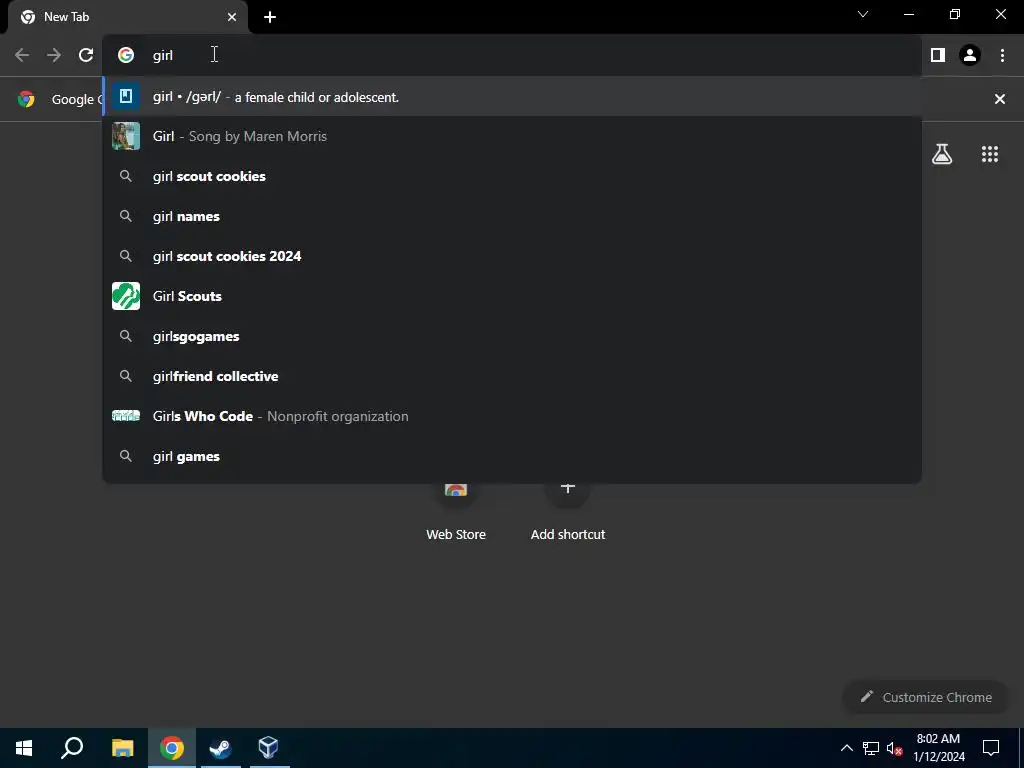This screenshot has height=768, width=1024.
Task: Select the Girls Who Code suggestion
Action: pos(512,416)
